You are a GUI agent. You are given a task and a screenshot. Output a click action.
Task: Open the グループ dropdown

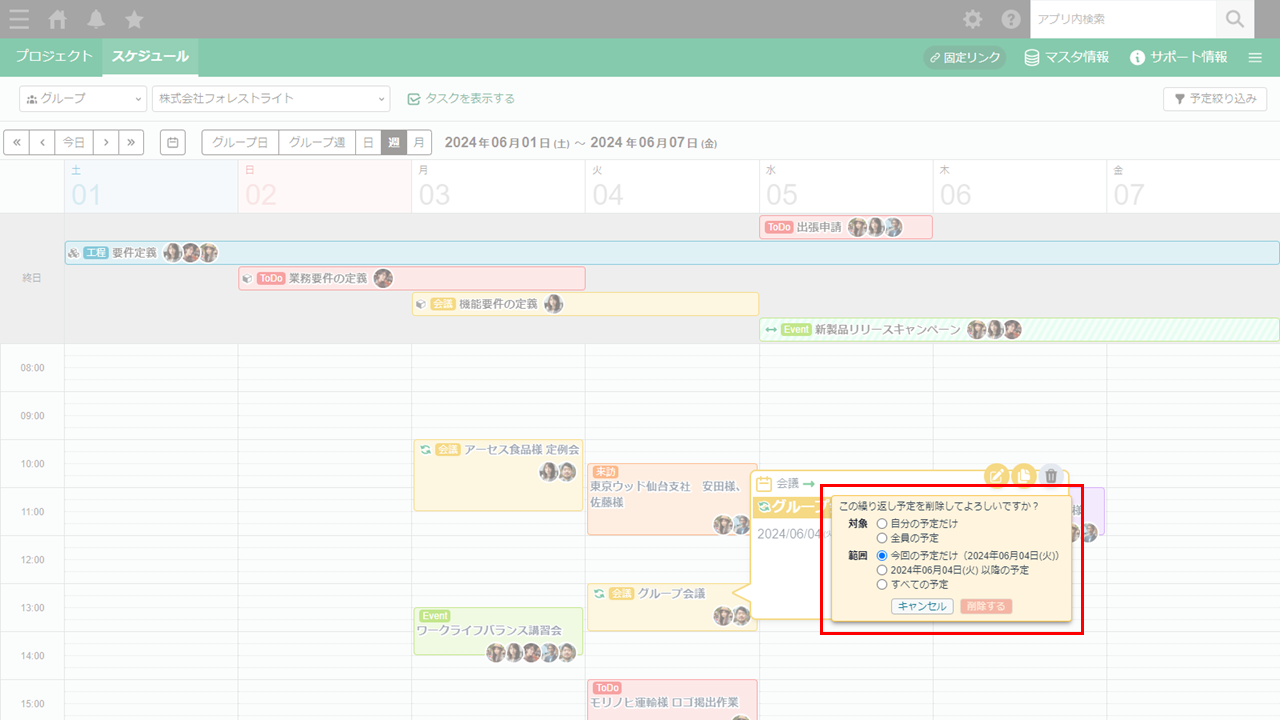coord(83,99)
